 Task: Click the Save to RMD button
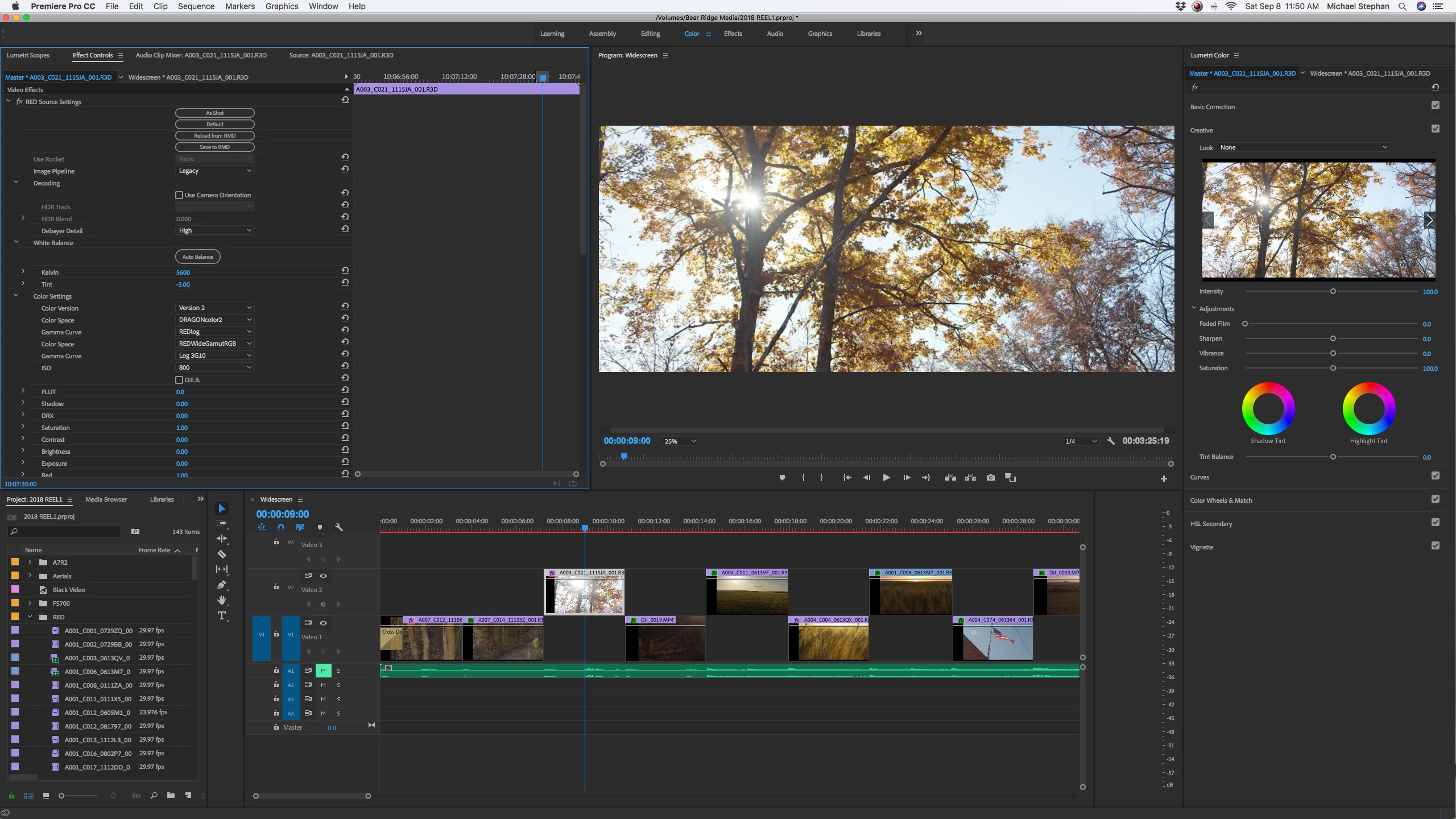(214, 147)
